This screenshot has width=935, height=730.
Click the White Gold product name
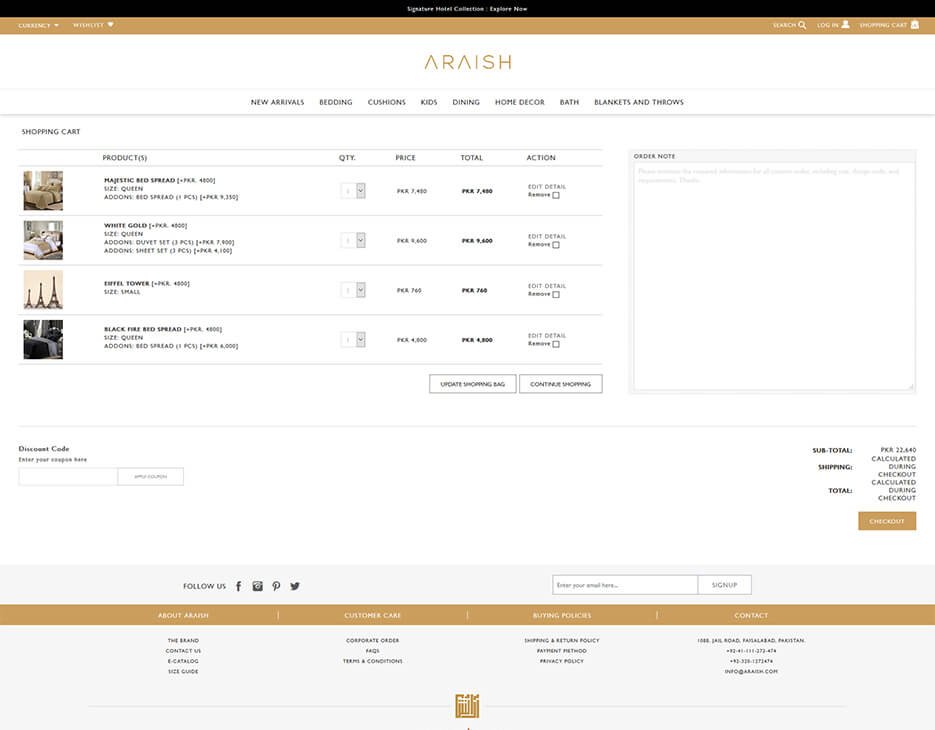pyautogui.click(x=125, y=225)
